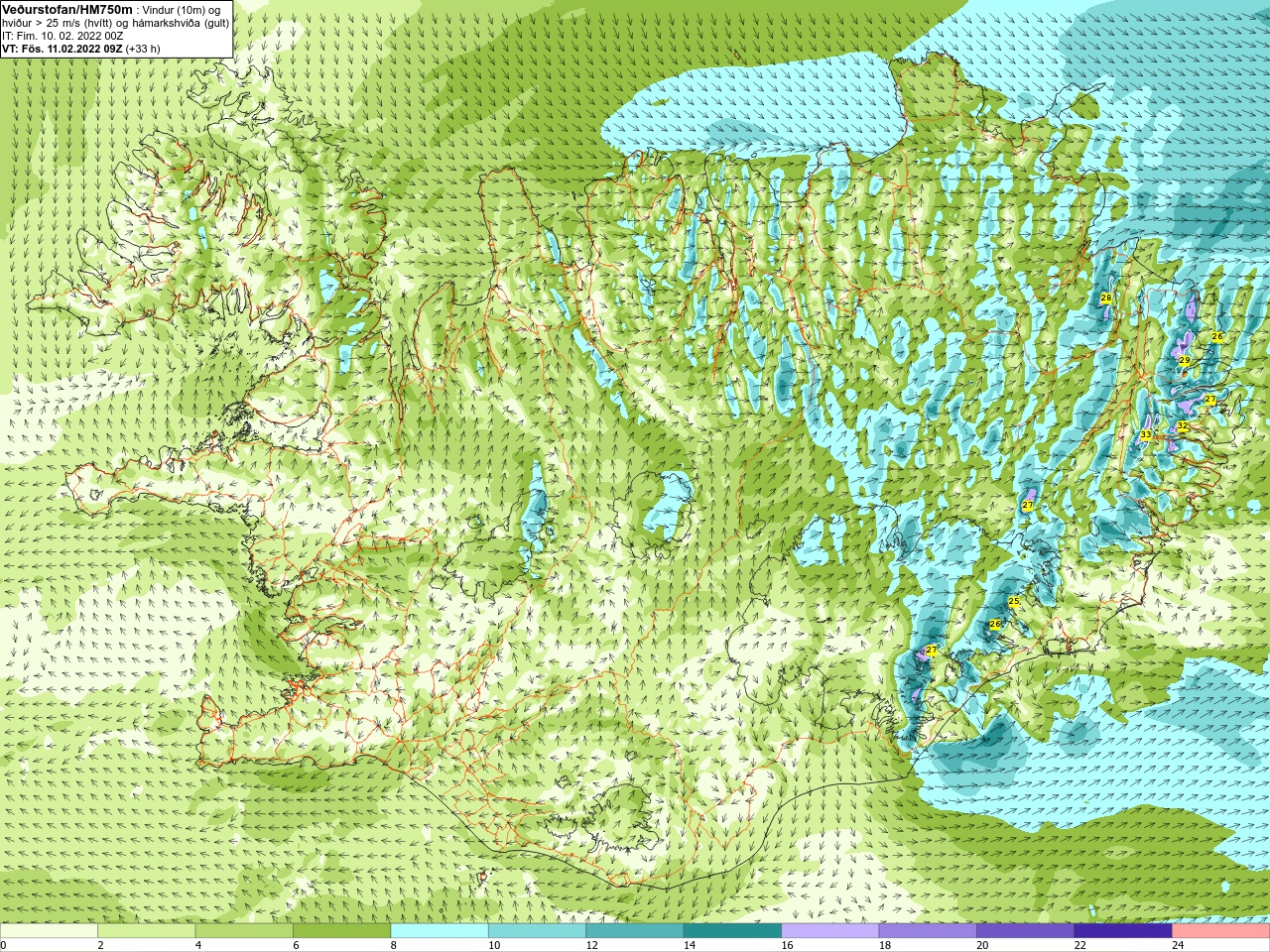The height and width of the screenshot is (952, 1270).
Task: Click the 2–4 m/s light green legend swatch
Action: click(x=146, y=931)
